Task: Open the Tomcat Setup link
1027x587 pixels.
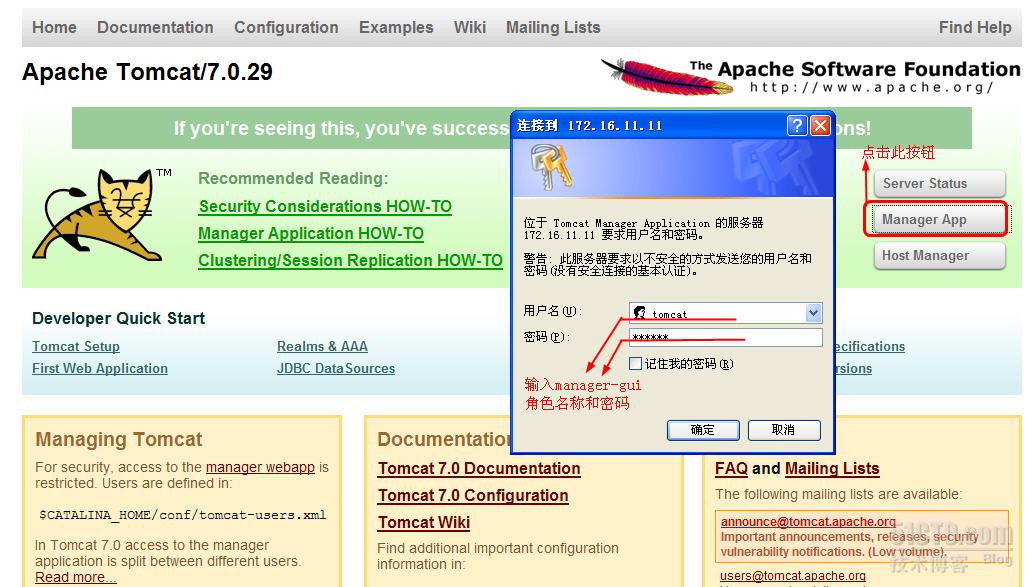Action: click(x=76, y=346)
